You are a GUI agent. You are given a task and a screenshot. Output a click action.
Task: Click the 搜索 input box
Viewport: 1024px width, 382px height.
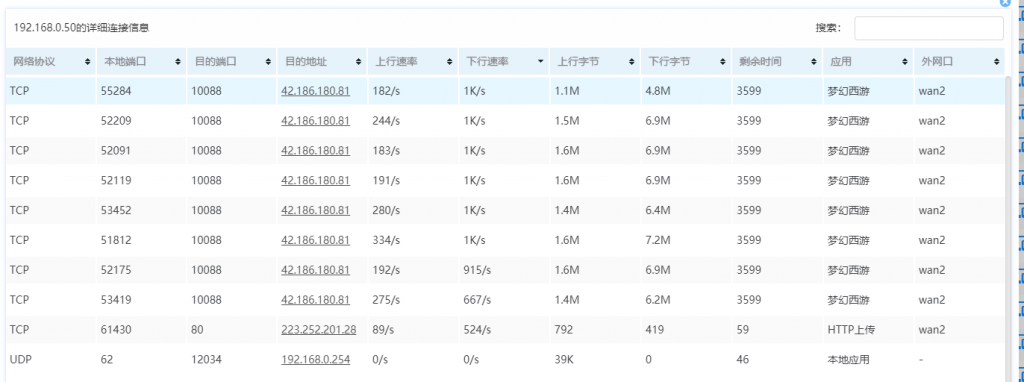929,28
